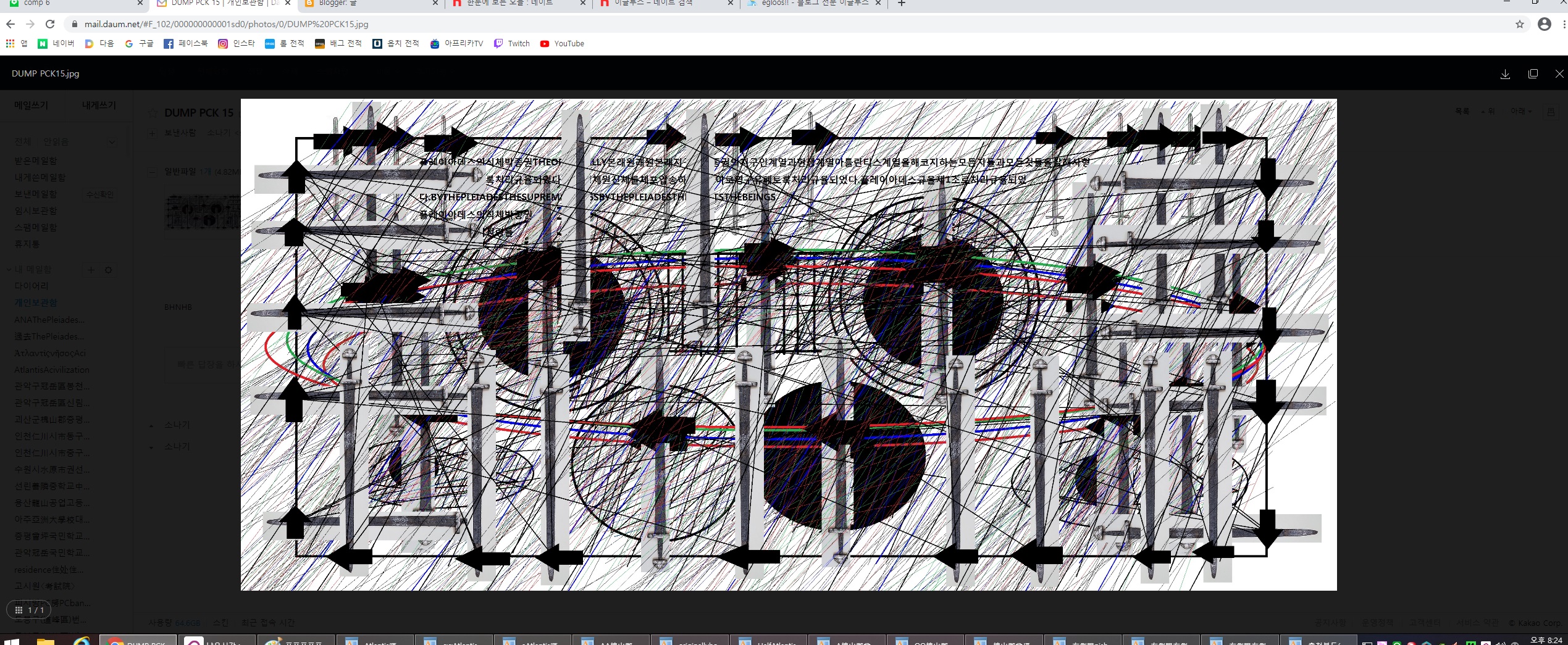Close the egloos blog tab

coord(878,3)
